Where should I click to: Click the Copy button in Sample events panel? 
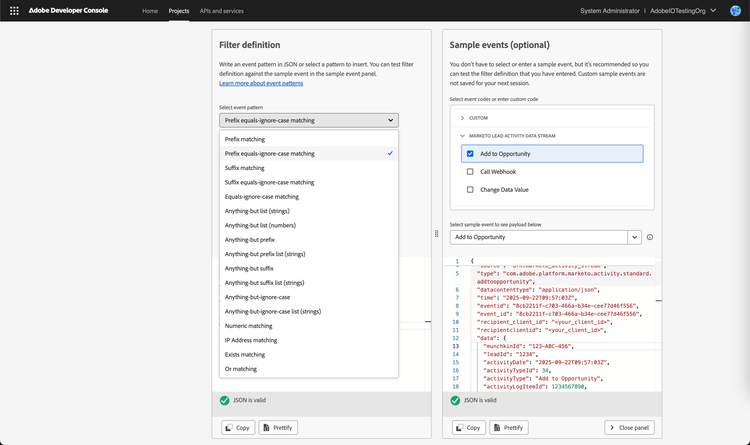pyautogui.click(x=468, y=427)
